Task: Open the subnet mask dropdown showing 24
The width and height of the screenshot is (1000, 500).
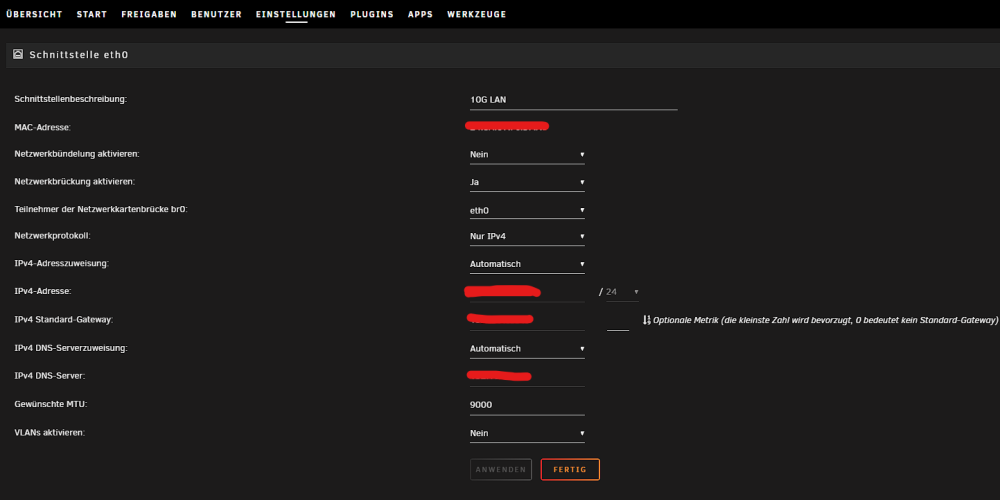Action: pos(622,291)
